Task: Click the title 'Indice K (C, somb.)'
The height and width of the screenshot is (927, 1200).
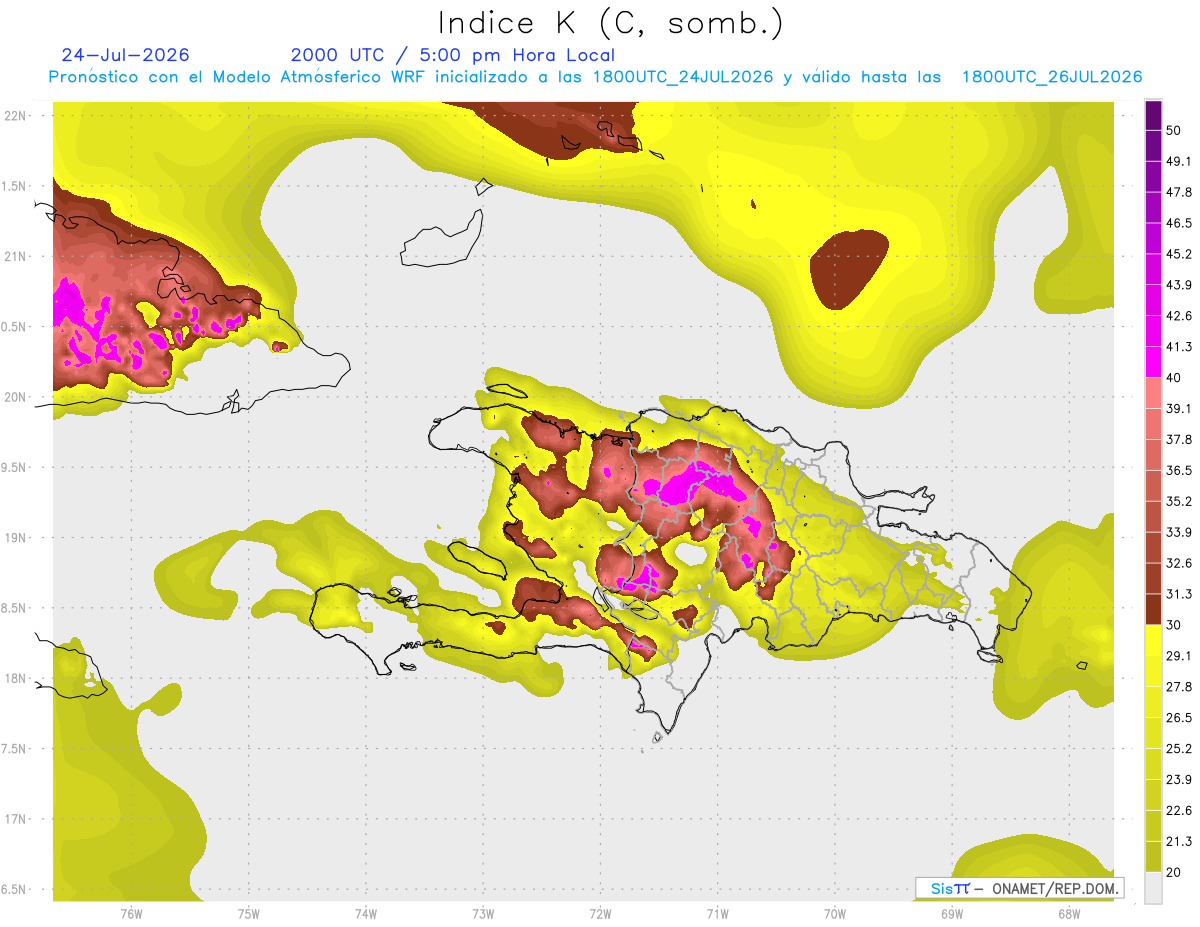Action: [x=610, y=23]
